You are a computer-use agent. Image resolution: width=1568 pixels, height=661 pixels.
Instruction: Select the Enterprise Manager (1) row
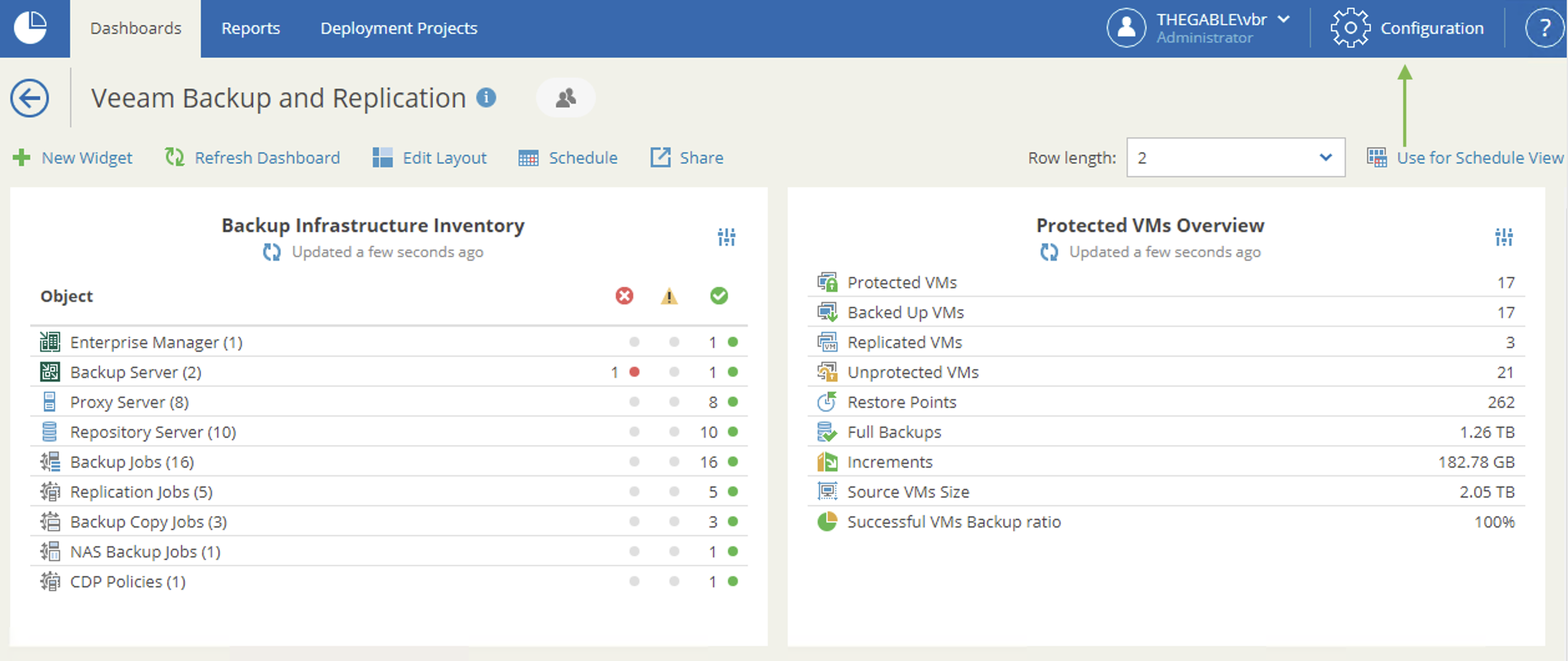[389, 342]
